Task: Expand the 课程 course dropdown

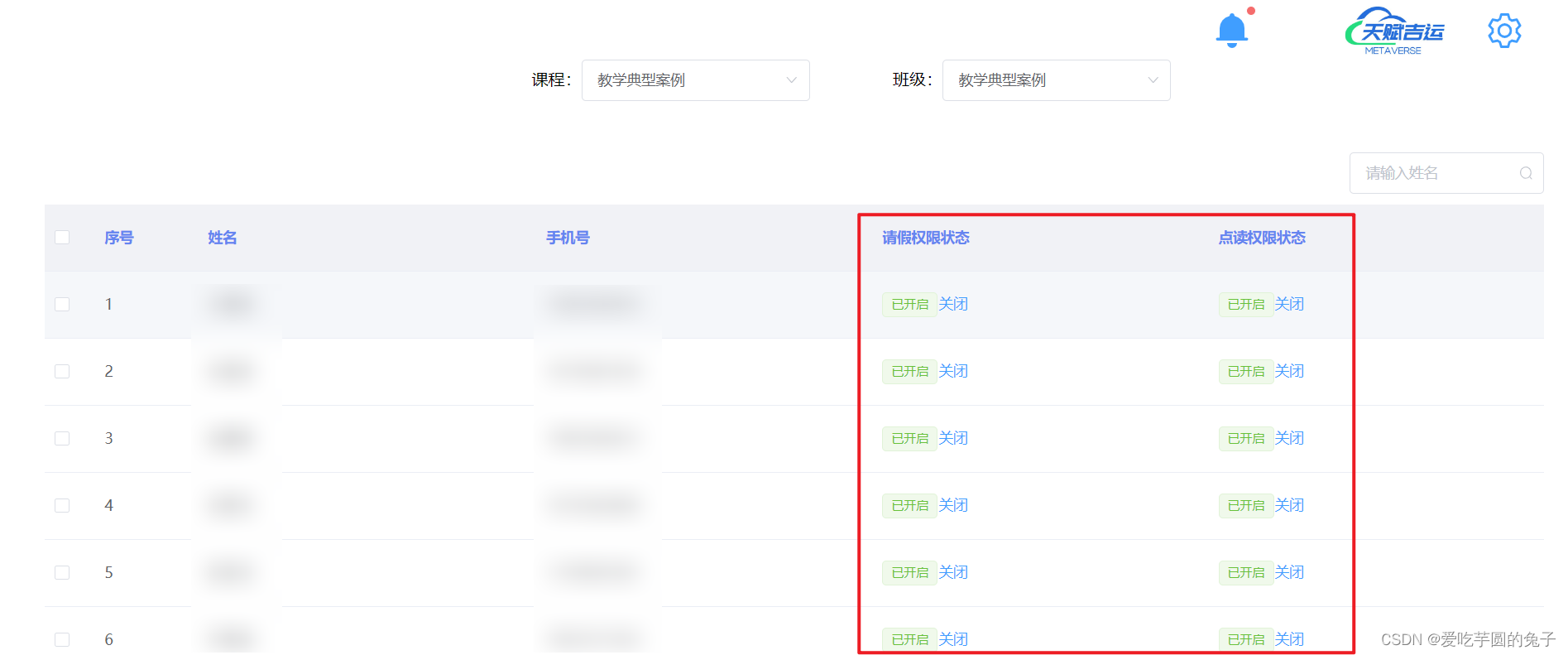Action: pos(695,80)
